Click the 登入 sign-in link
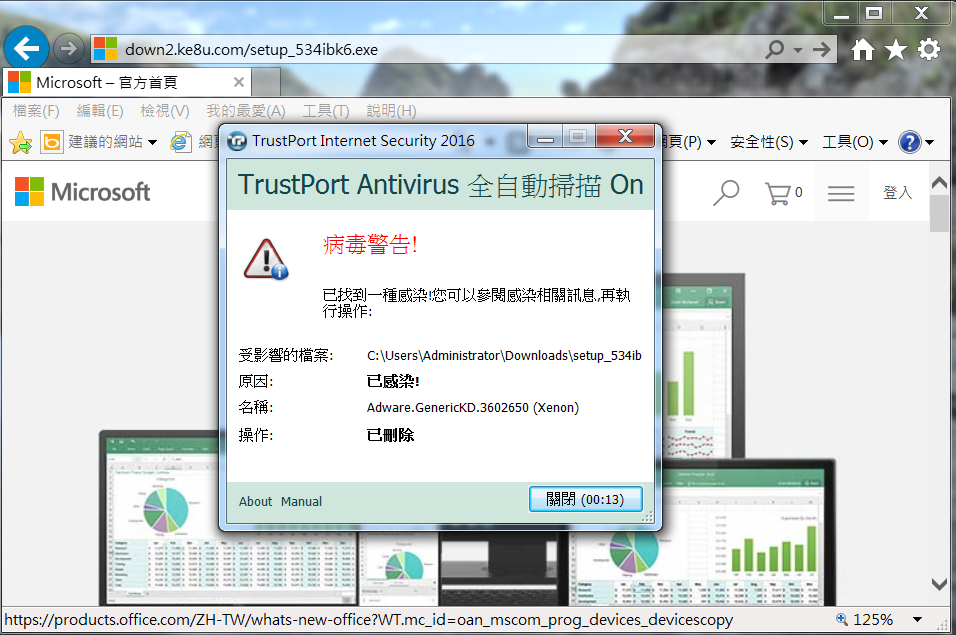Image resolution: width=956 pixels, height=635 pixels. [x=897, y=193]
